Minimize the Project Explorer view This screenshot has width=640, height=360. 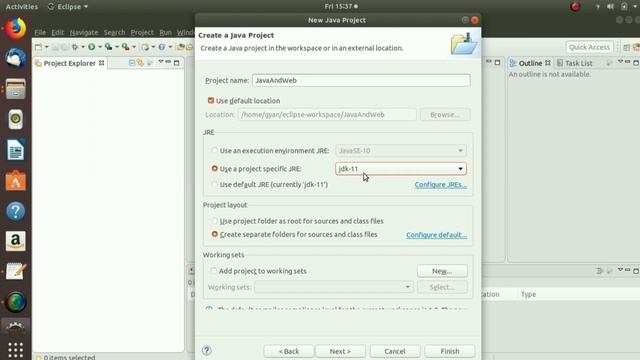pyautogui.click(x=168, y=62)
